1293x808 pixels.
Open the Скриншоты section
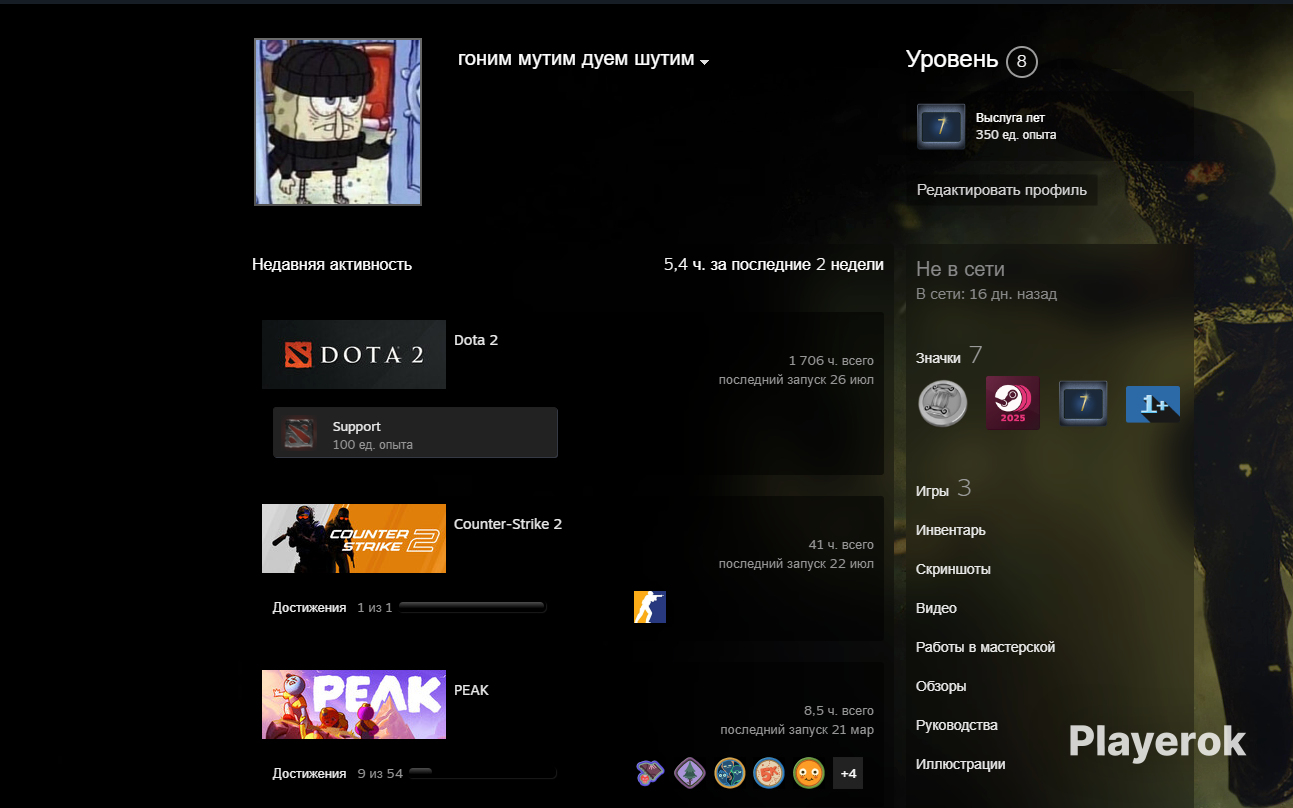(x=953, y=569)
